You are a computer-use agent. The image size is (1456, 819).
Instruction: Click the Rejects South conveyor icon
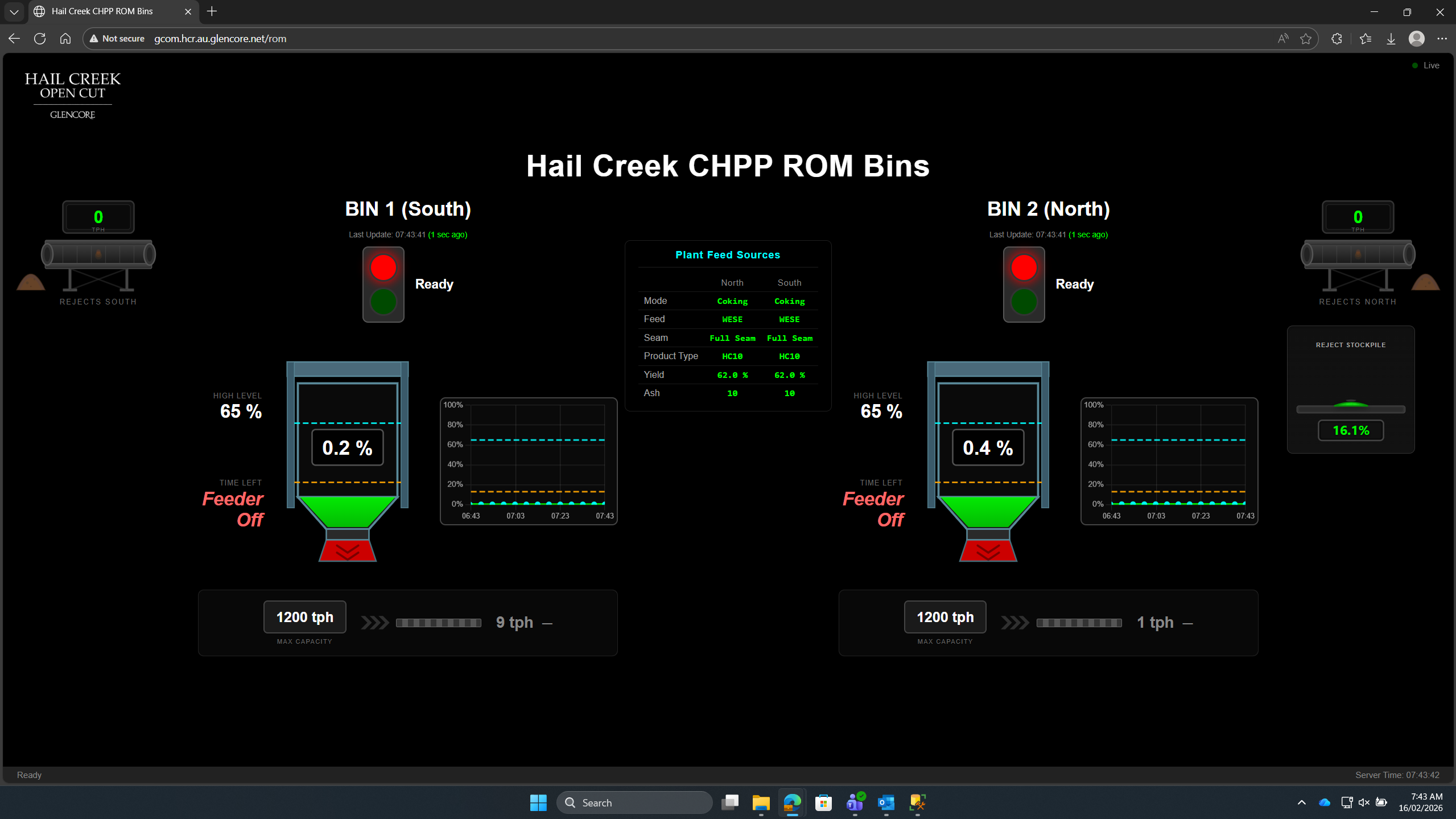(98, 254)
